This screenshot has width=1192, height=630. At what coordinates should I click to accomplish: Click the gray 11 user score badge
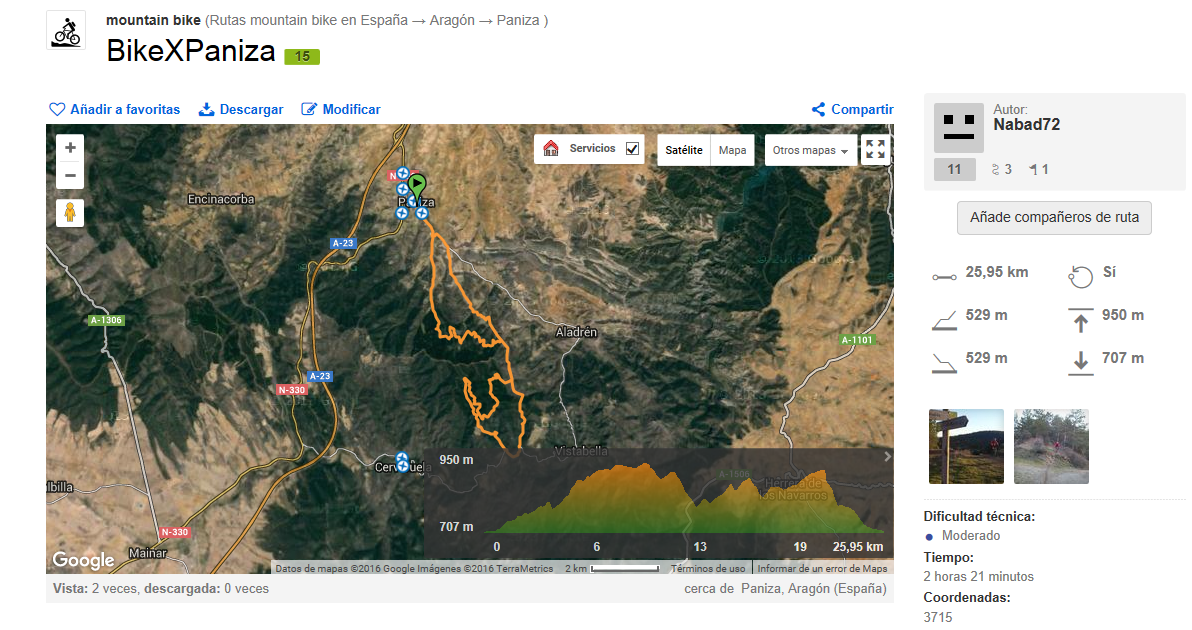pos(955,169)
